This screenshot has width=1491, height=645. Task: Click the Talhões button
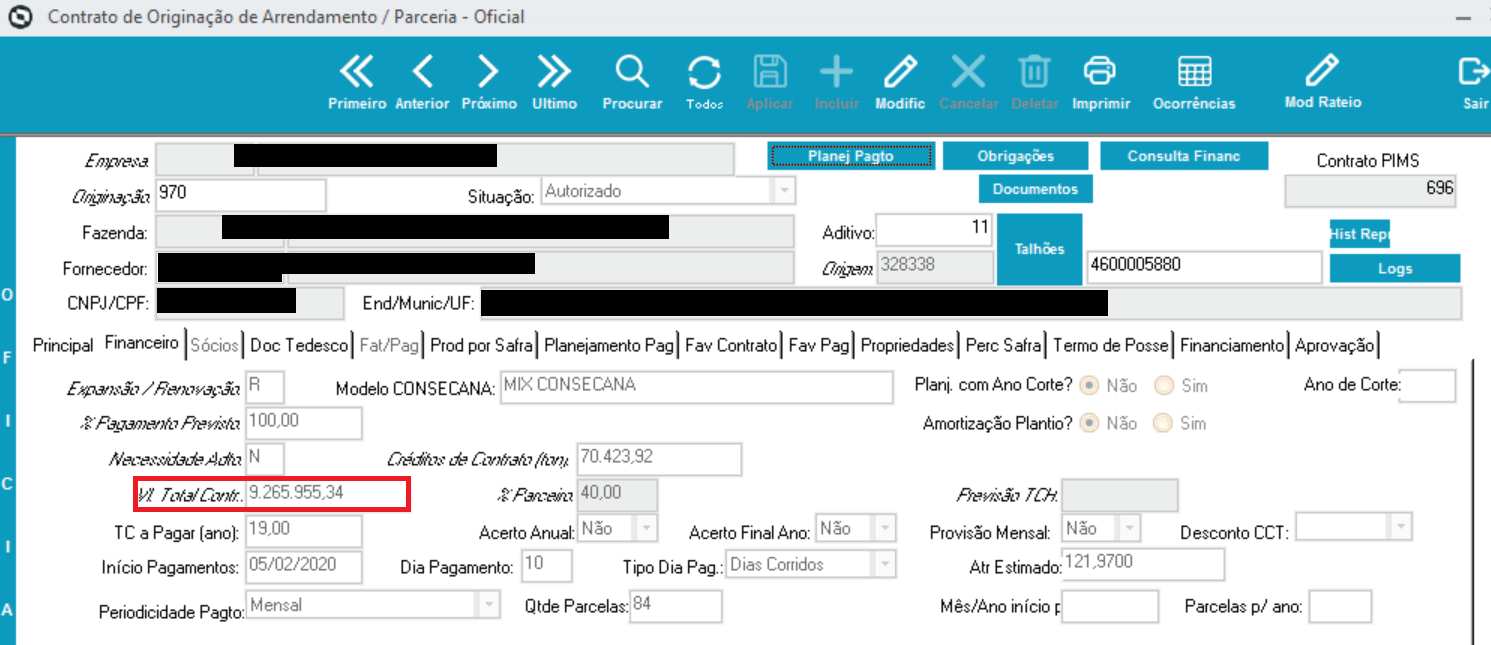pos(1040,249)
